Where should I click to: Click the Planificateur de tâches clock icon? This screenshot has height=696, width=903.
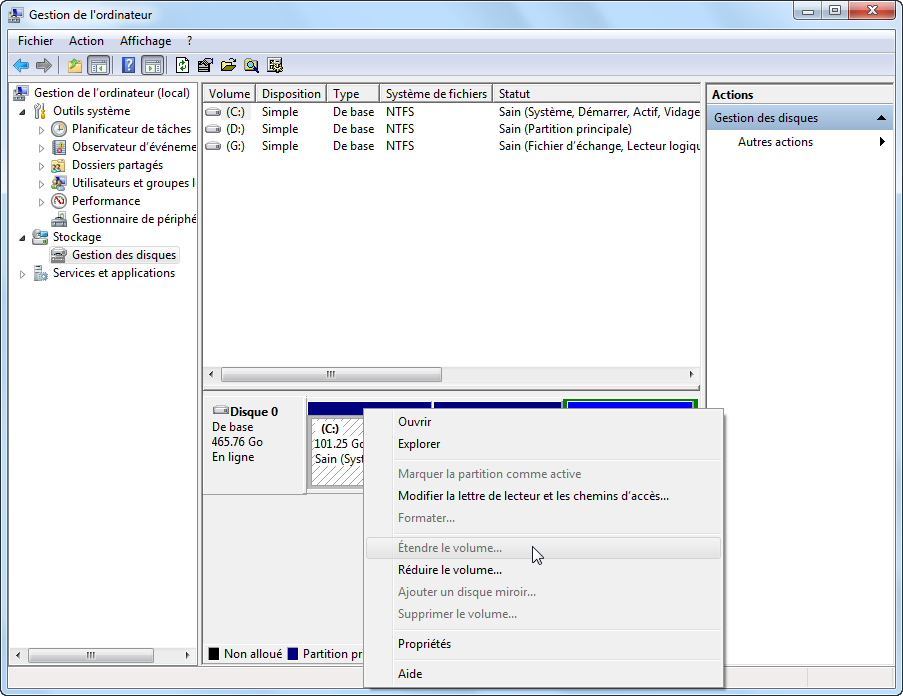point(59,129)
